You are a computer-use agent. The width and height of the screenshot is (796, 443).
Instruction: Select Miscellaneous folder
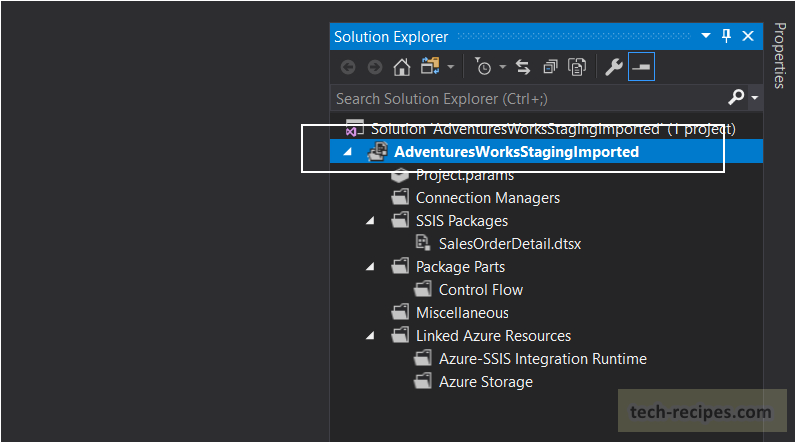[462, 313]
